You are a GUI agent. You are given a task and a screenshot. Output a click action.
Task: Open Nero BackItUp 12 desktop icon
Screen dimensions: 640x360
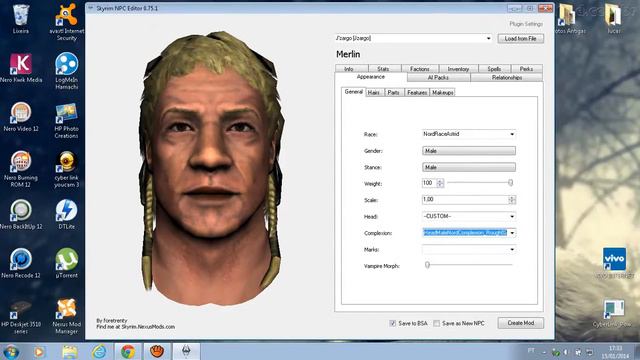21,214
